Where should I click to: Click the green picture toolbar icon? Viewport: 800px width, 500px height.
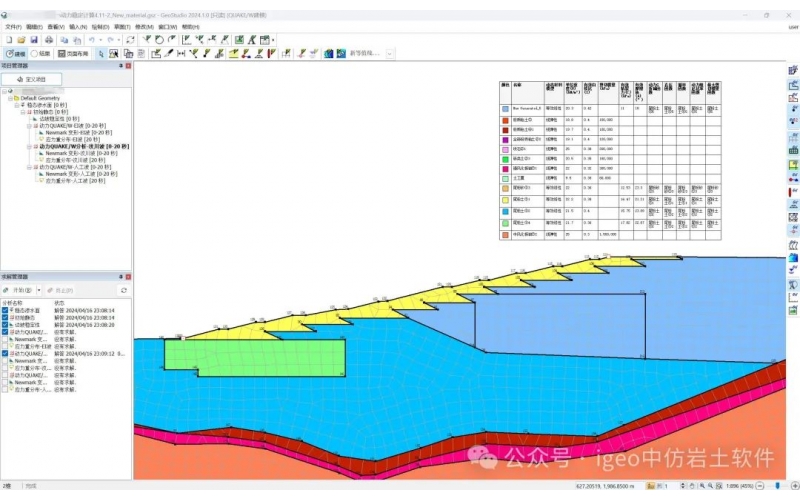tap(239, 40)
